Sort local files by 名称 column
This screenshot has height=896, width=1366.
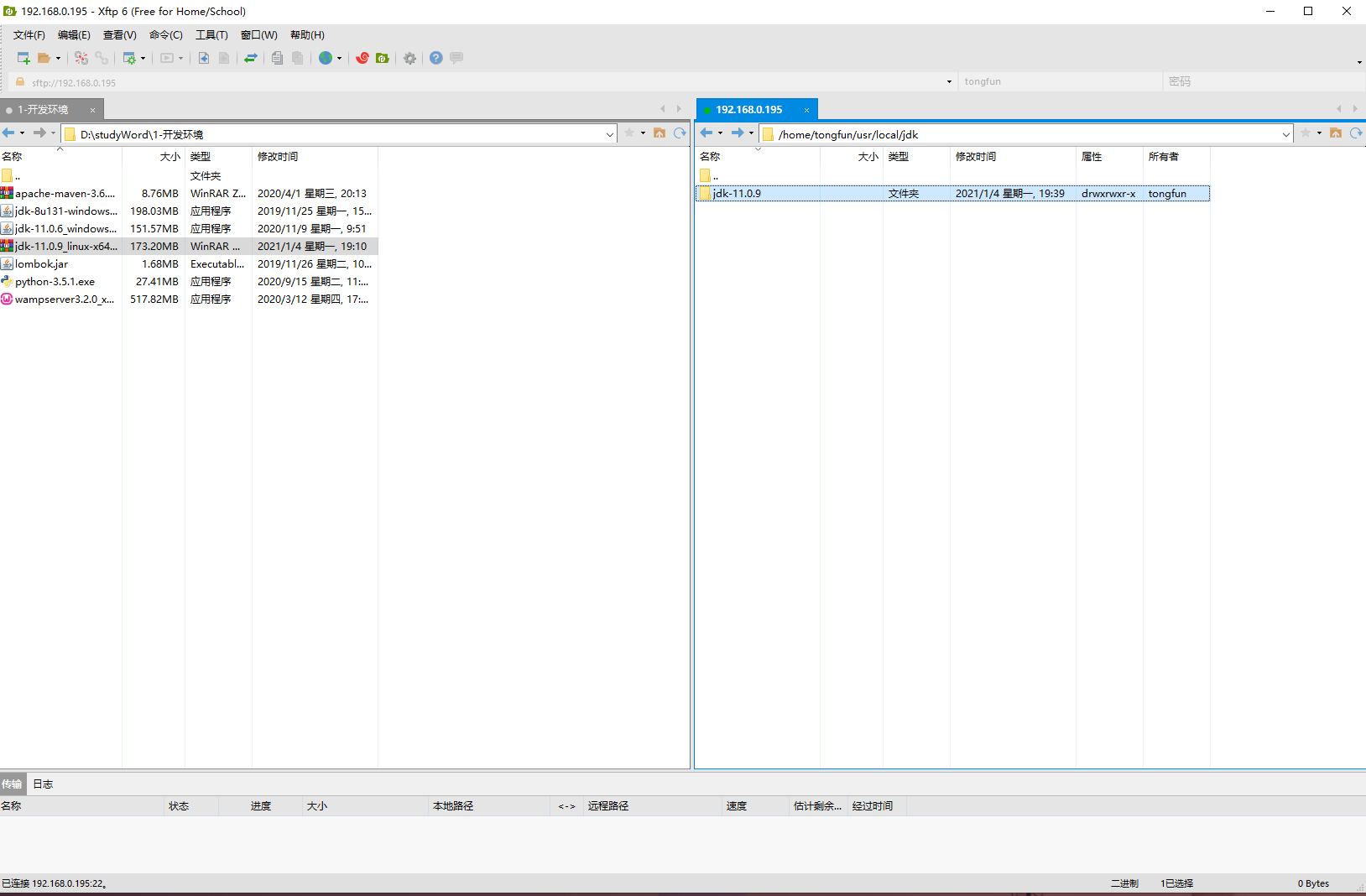tap(60, 157)
